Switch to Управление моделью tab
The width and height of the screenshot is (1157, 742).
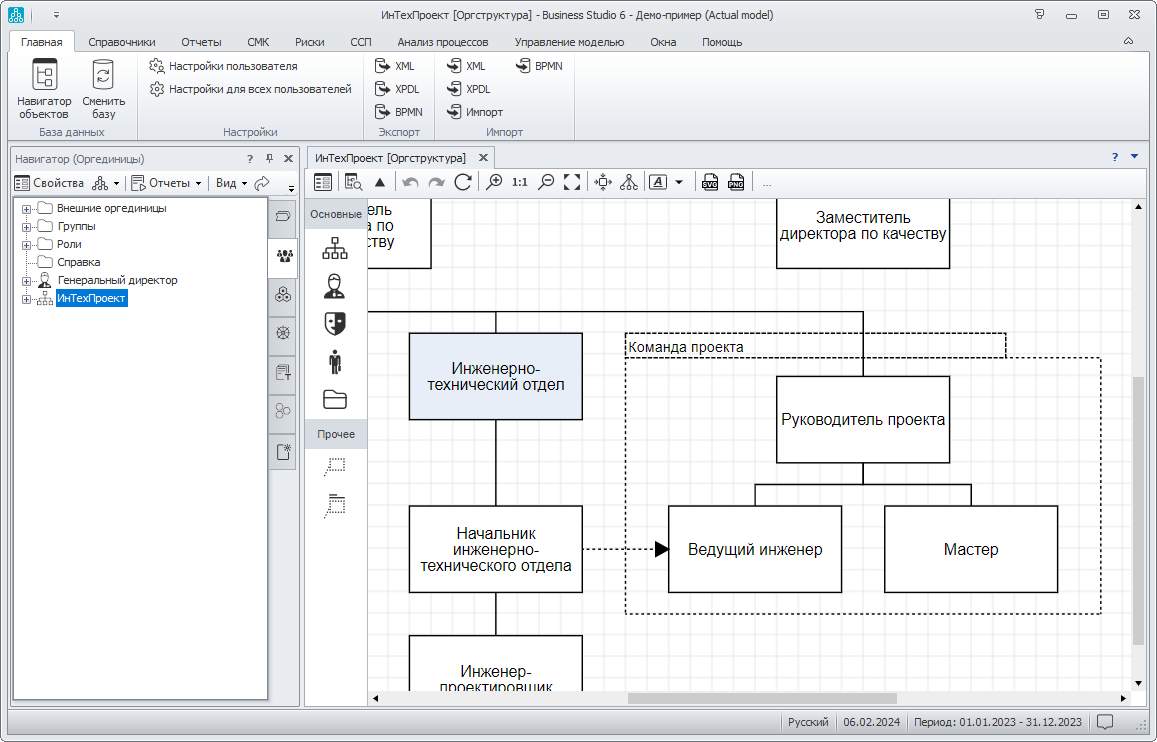click(569, 42)
